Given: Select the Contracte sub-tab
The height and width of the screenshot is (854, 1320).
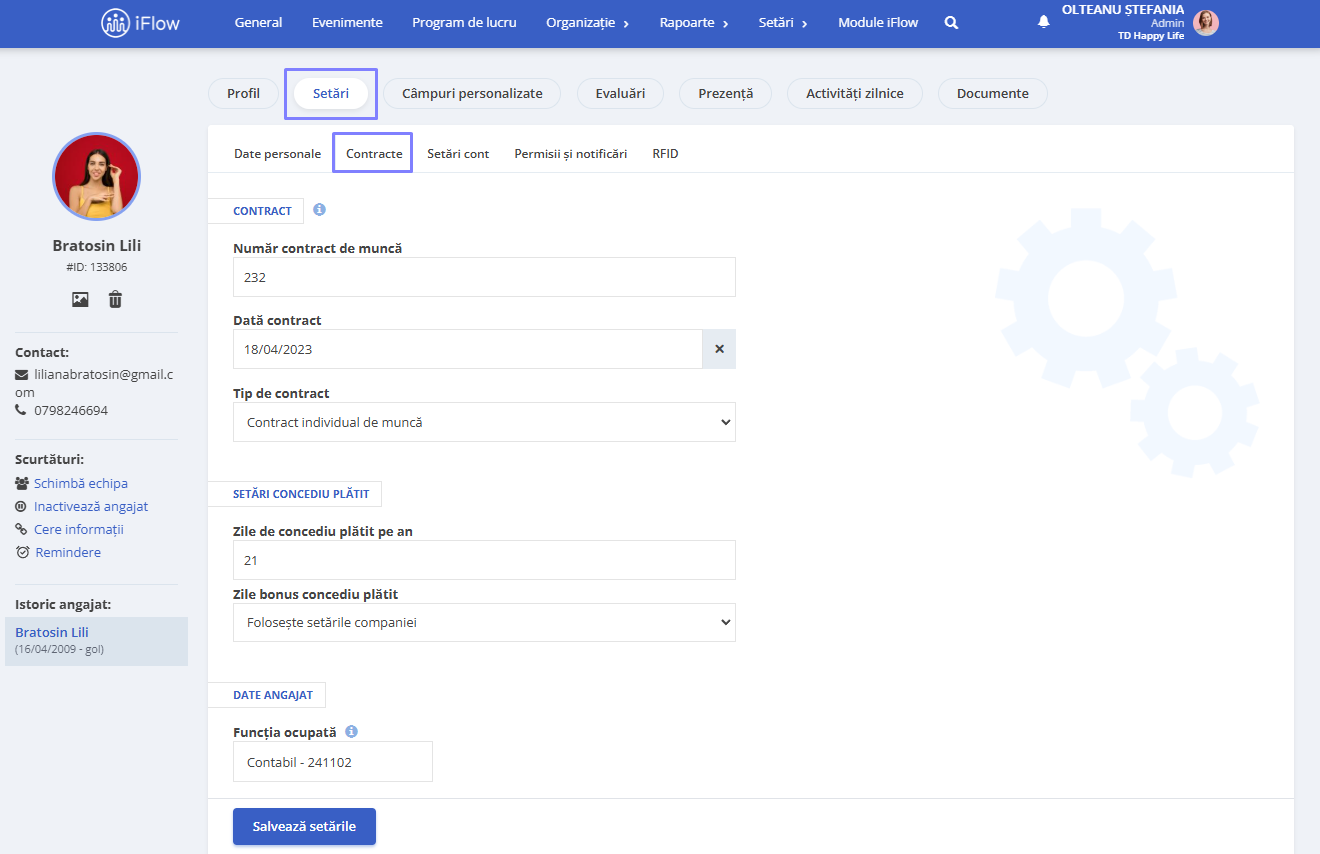Looking at the screenshot, I should tap(374, 154).
